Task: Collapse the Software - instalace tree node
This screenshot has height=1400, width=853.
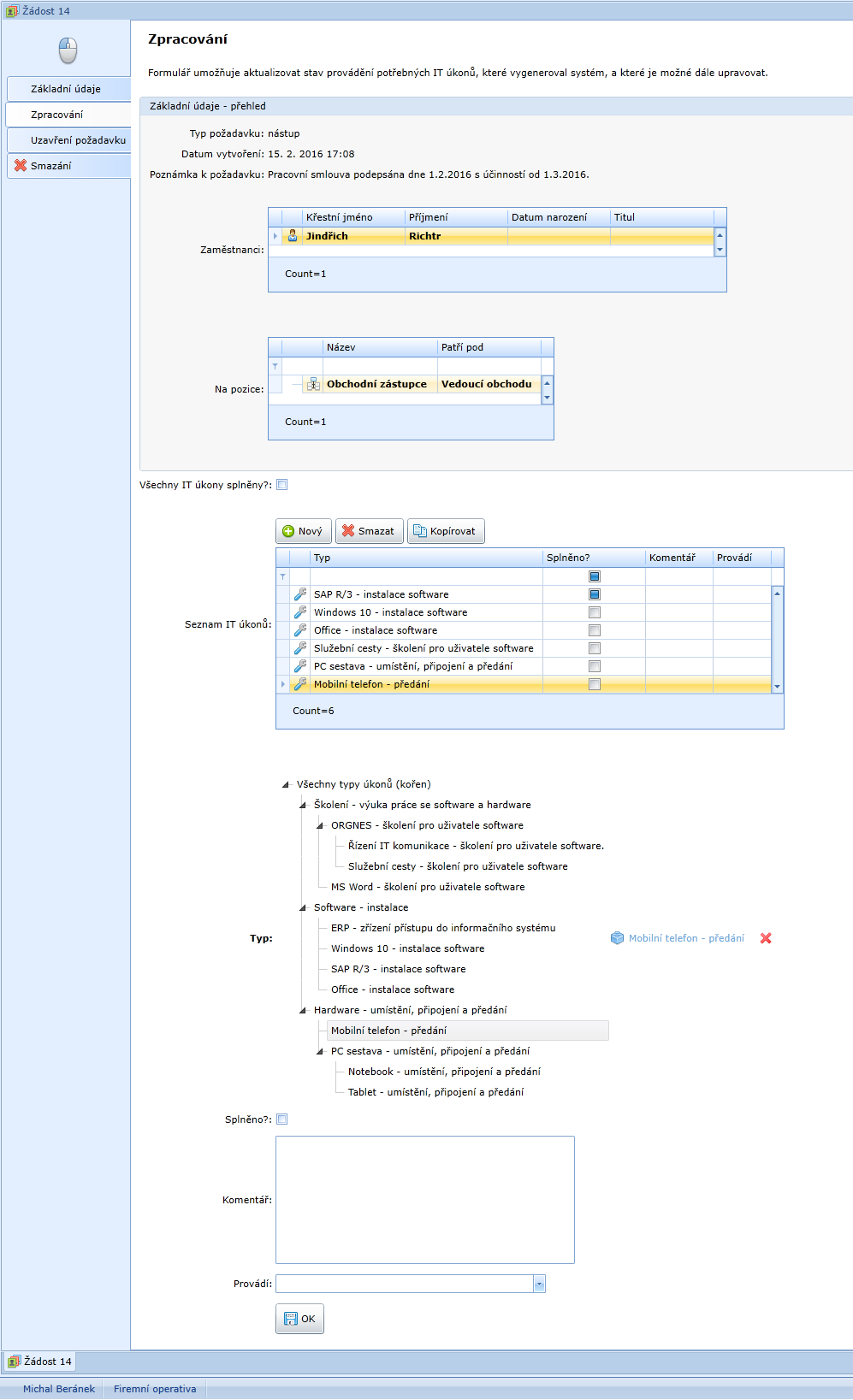Action: pyautogui.click(x=303, y=907)
